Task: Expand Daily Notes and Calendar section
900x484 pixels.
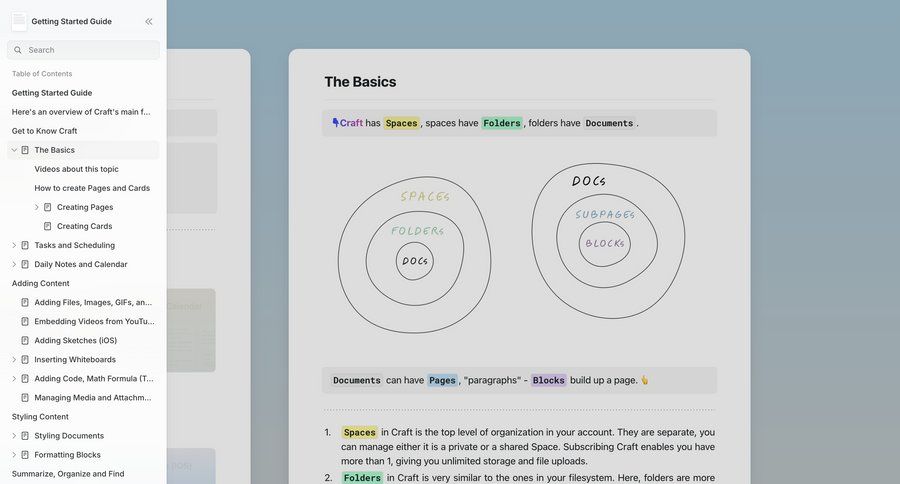Action: (14, 264)
